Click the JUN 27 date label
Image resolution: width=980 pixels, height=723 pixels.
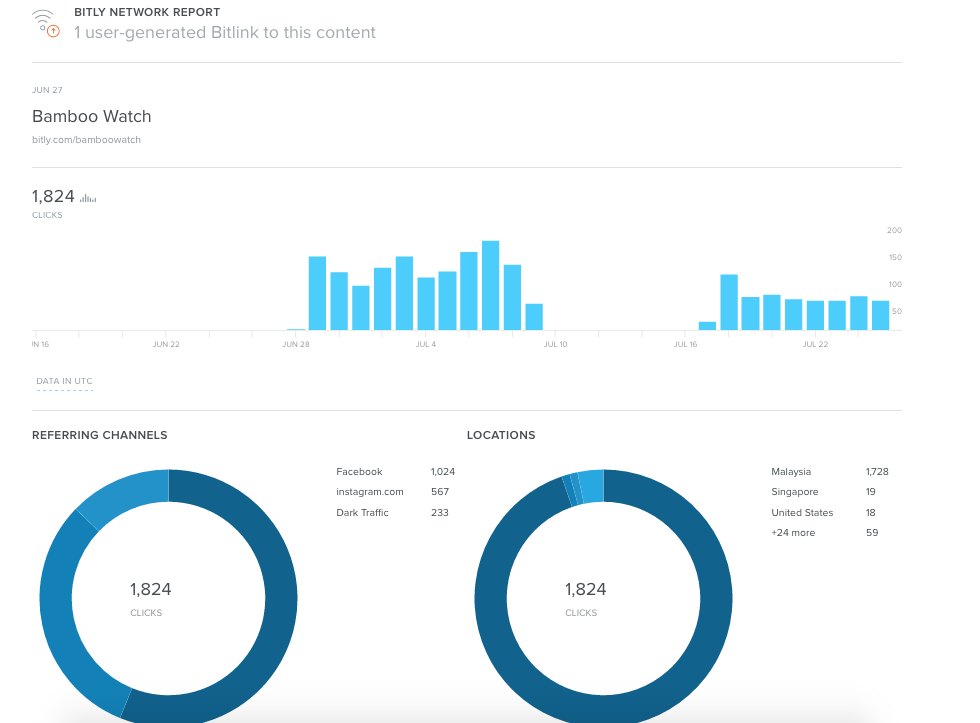point(48,90)
